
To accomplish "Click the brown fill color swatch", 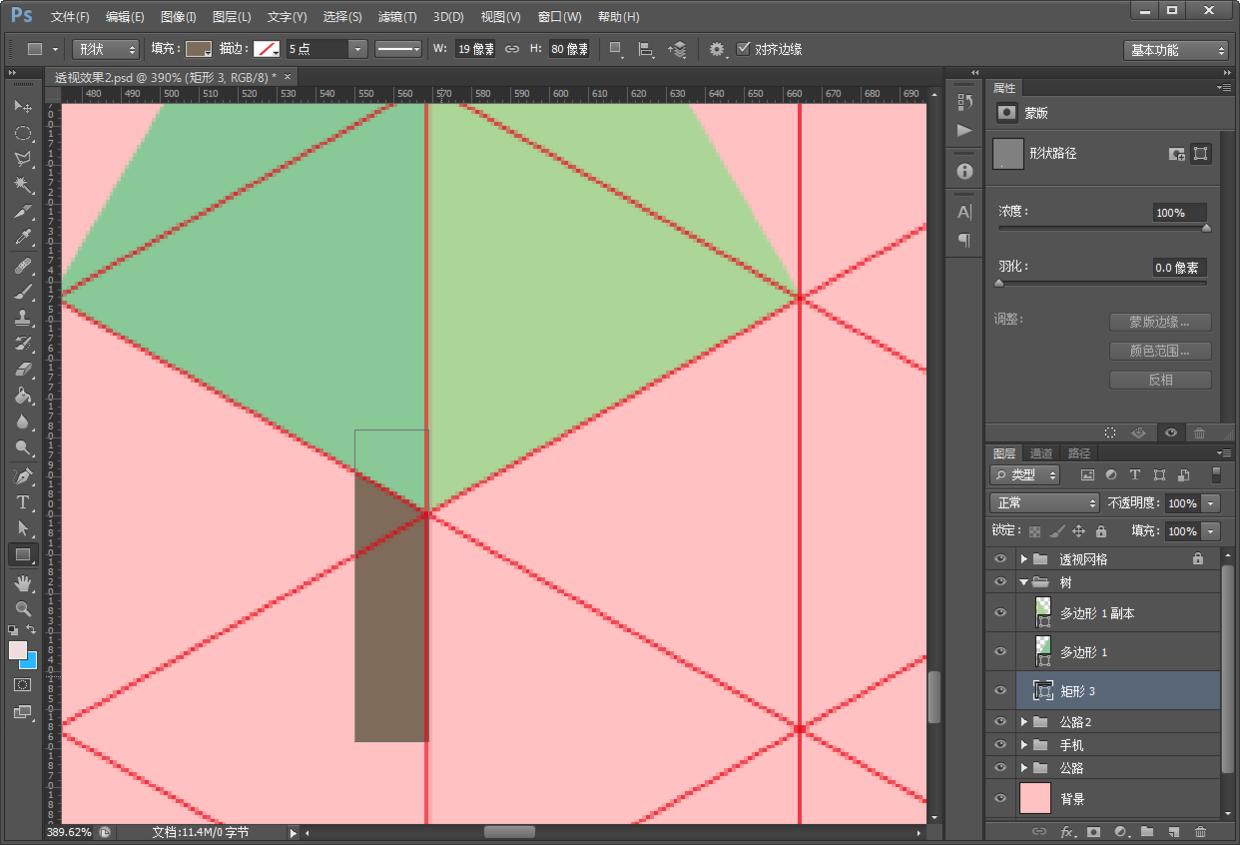I will point(199,49).
